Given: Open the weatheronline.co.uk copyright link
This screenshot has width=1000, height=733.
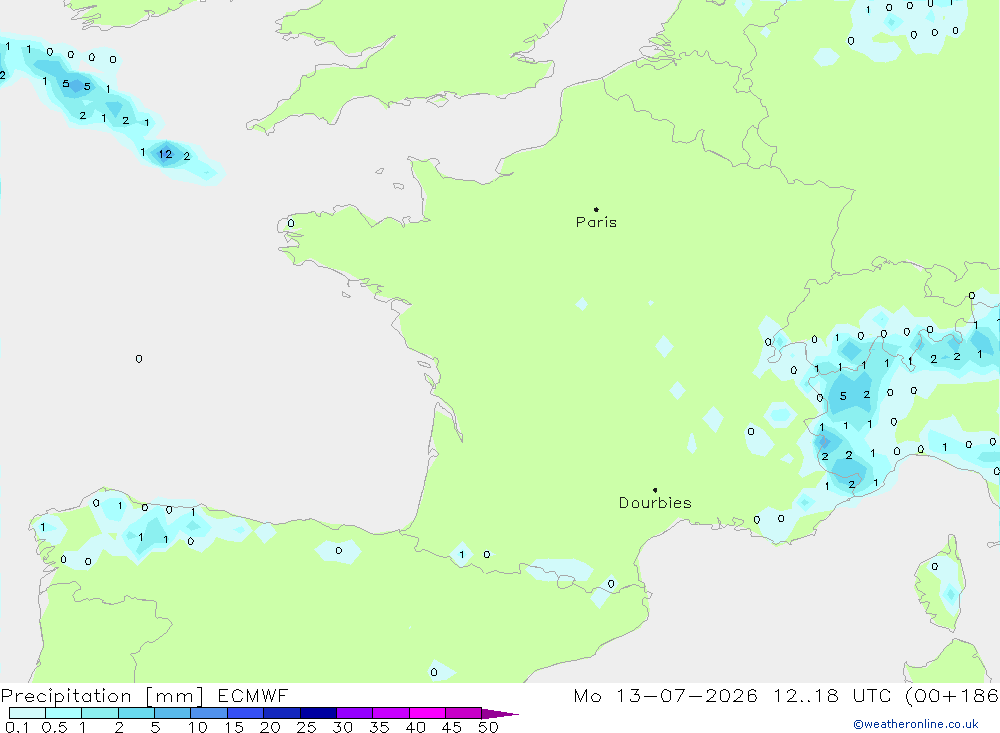Looking at the screenshot, I should pos(916,724).
